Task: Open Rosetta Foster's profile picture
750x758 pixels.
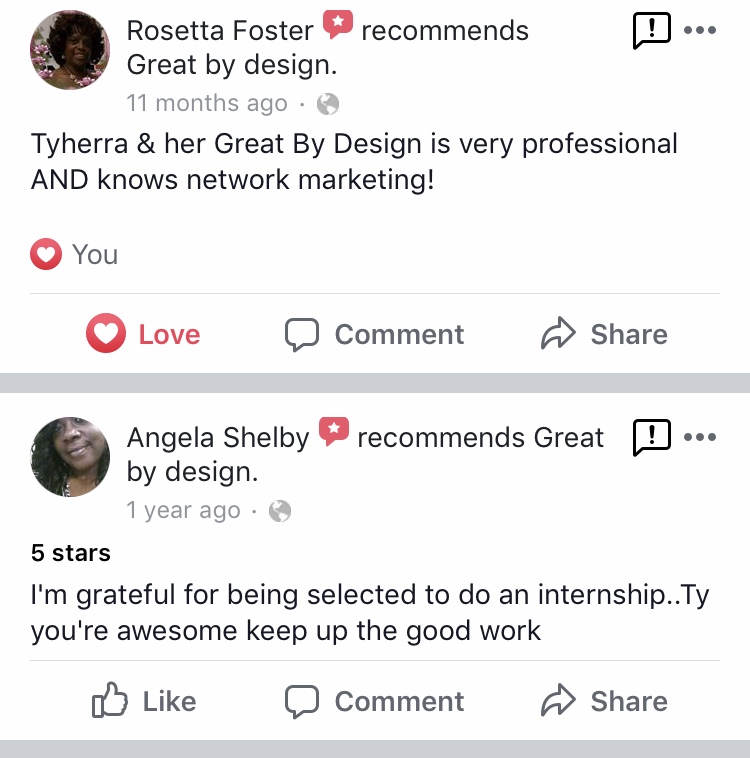Action: [x=70, y=50]
